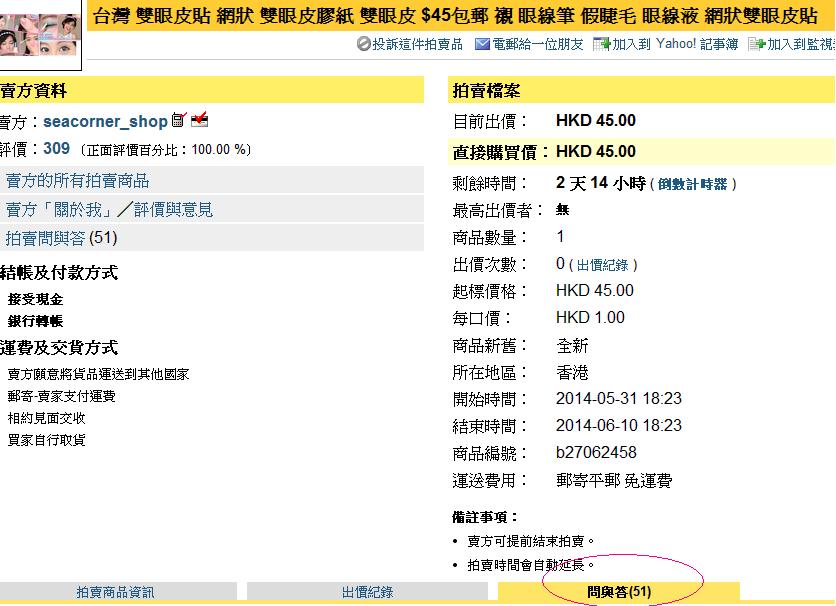Open seacorner_shop seller profile link
The height and width of the screenshot is (606, 836).
105,122
